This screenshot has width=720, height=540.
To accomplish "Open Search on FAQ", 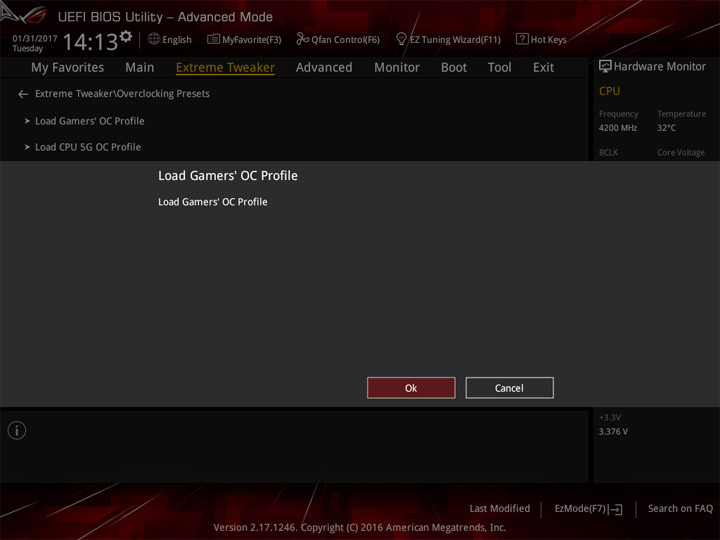I will pos(680,508).
